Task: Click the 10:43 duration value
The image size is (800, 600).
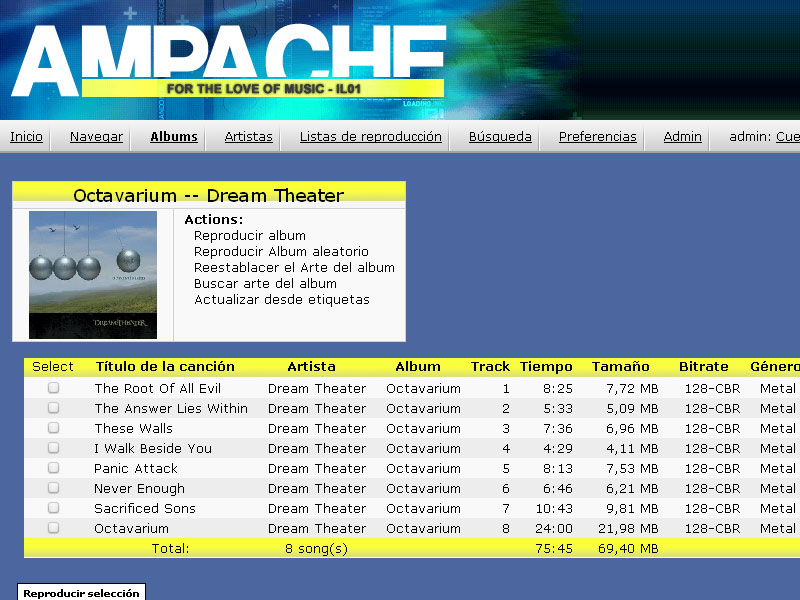Action: pos(554,508)
